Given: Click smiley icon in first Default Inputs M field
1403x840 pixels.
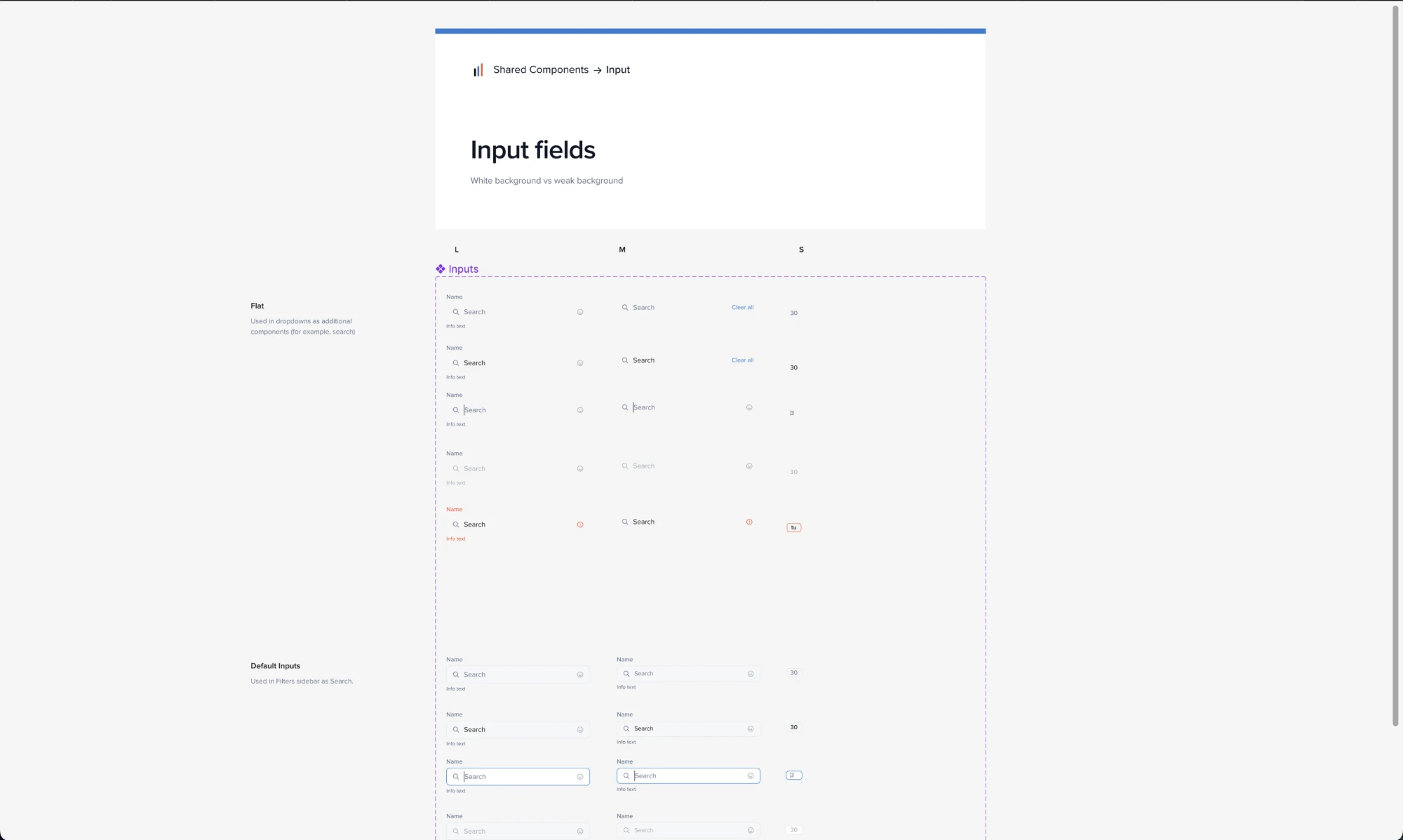Looking at the screenshot, I should click(x=751, y=674).
